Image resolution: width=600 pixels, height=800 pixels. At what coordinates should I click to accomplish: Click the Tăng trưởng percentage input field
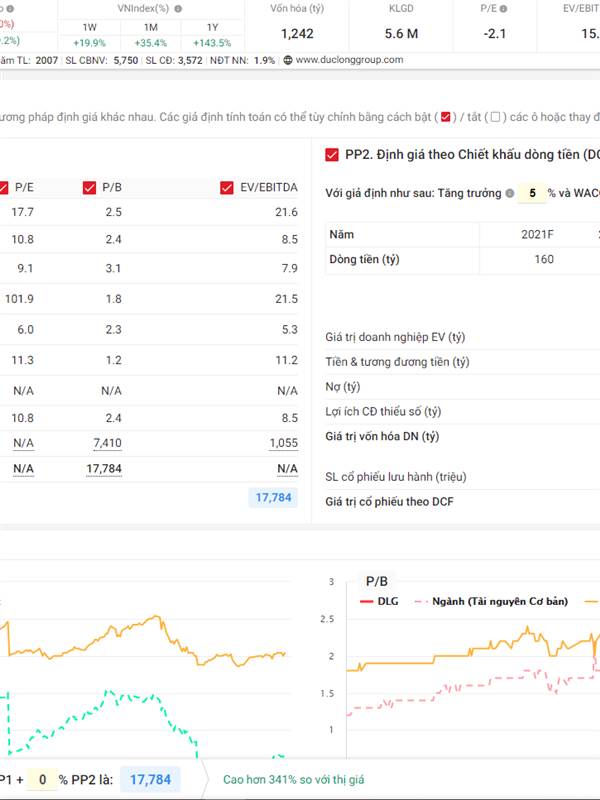pos(533,193)
